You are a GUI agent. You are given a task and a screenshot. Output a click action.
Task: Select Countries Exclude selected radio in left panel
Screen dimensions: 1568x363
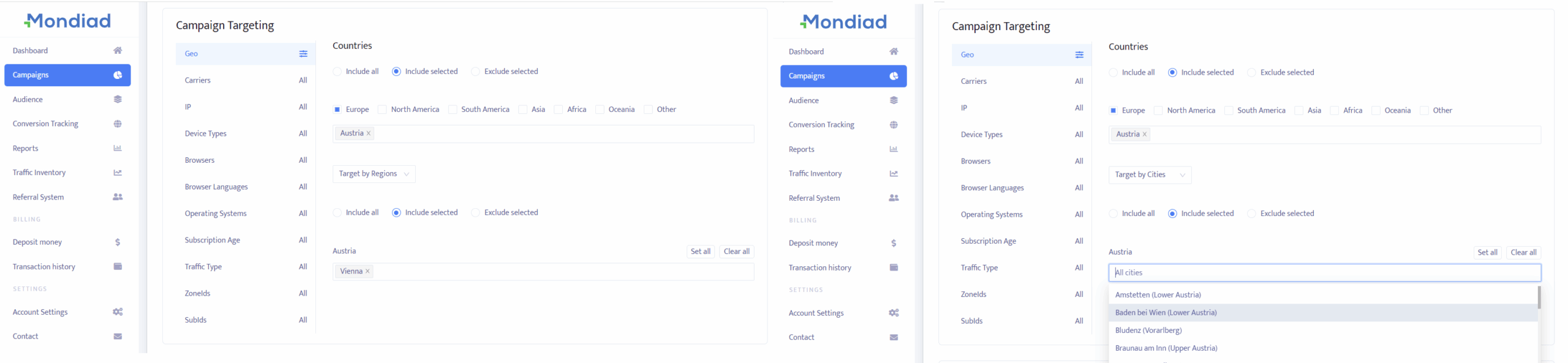(475, 72)
